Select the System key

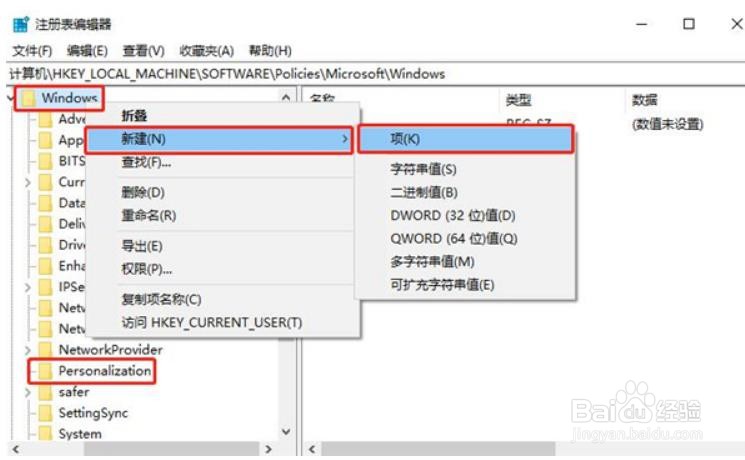pyautogui.click(x=80, y=434)
